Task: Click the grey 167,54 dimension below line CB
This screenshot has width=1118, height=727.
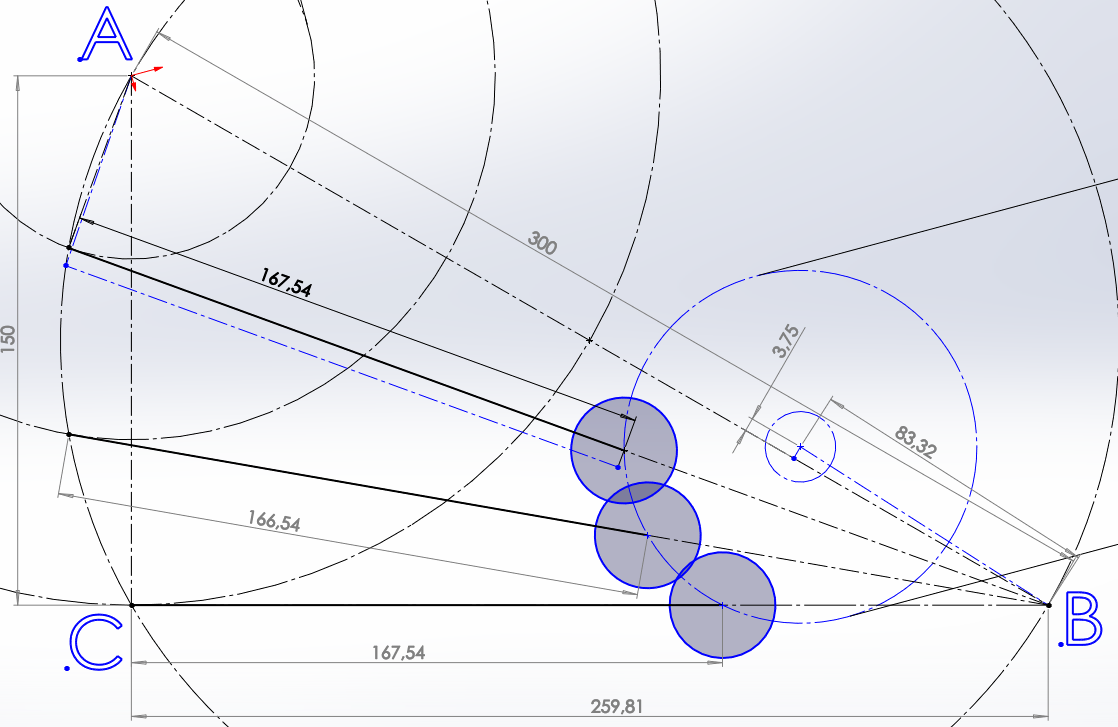Action: coord(398,652)
